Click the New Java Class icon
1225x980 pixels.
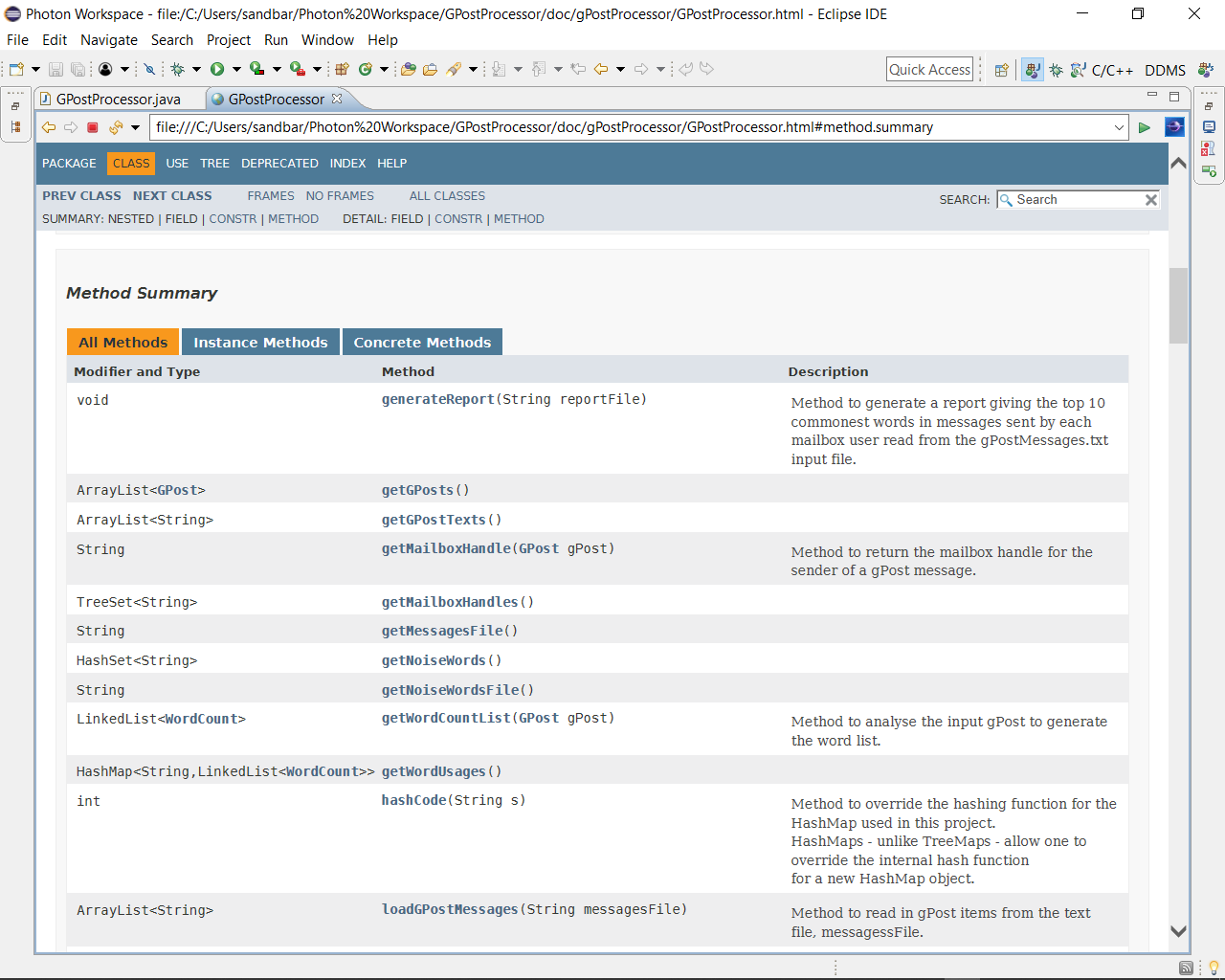(x=365, y=69)
